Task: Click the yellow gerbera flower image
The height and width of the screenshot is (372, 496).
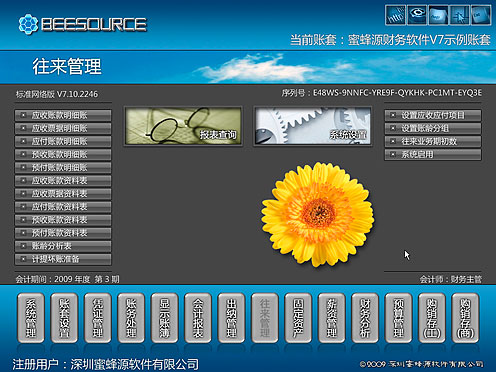Action: [317, 214]
